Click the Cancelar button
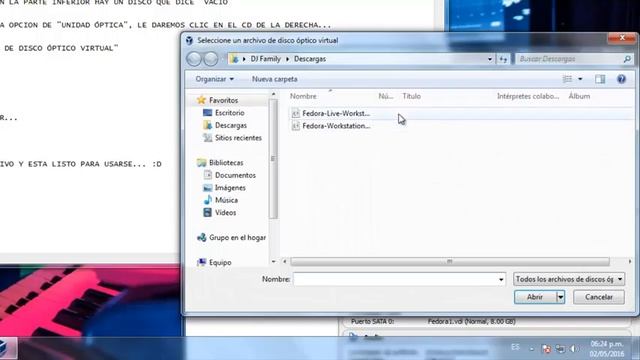This screenshot has height=360, width=640. coord(599,297)
